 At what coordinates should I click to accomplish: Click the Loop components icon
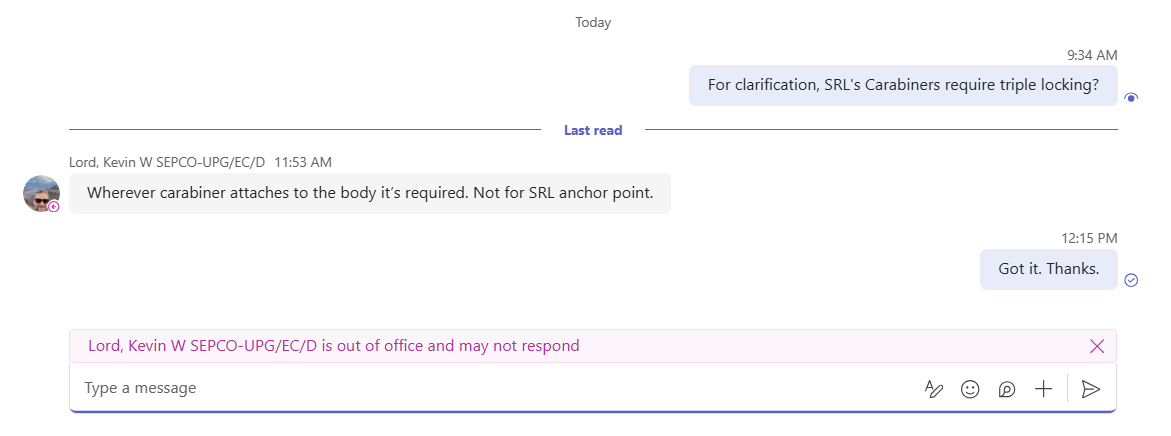1007,389
